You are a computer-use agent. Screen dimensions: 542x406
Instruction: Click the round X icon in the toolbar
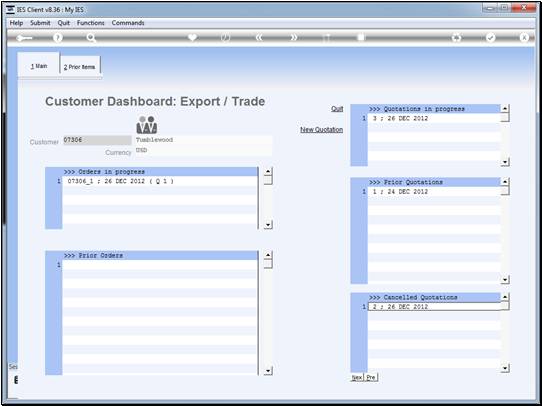524,38
